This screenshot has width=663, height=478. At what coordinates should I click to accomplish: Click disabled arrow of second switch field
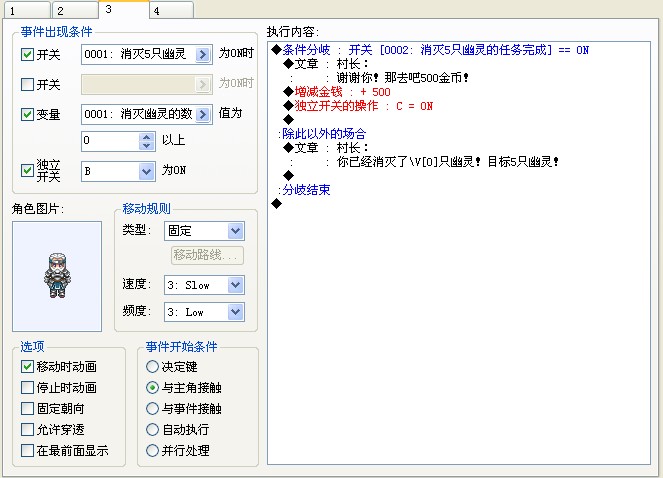click(203, 84)
